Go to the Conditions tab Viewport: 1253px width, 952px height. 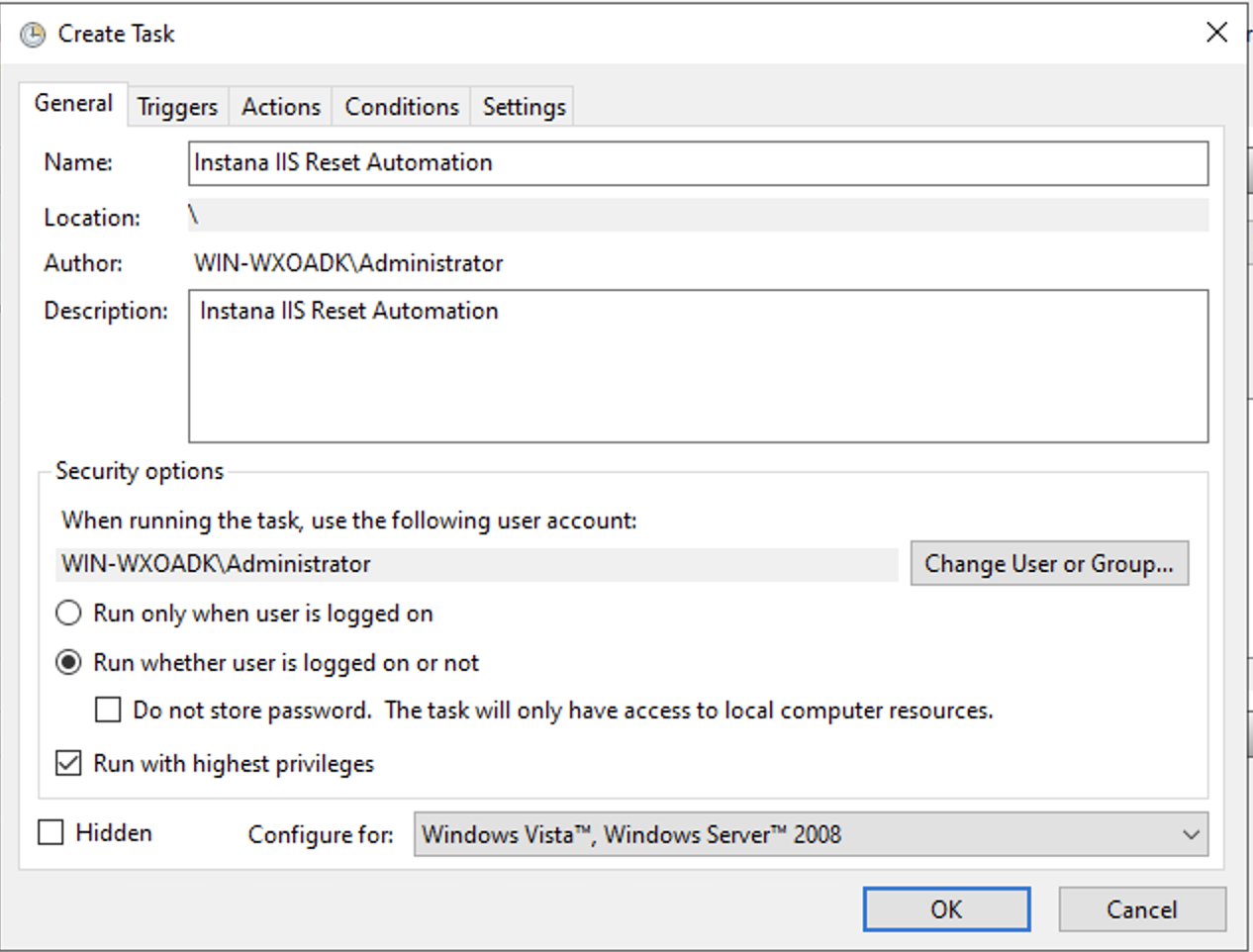402,107
